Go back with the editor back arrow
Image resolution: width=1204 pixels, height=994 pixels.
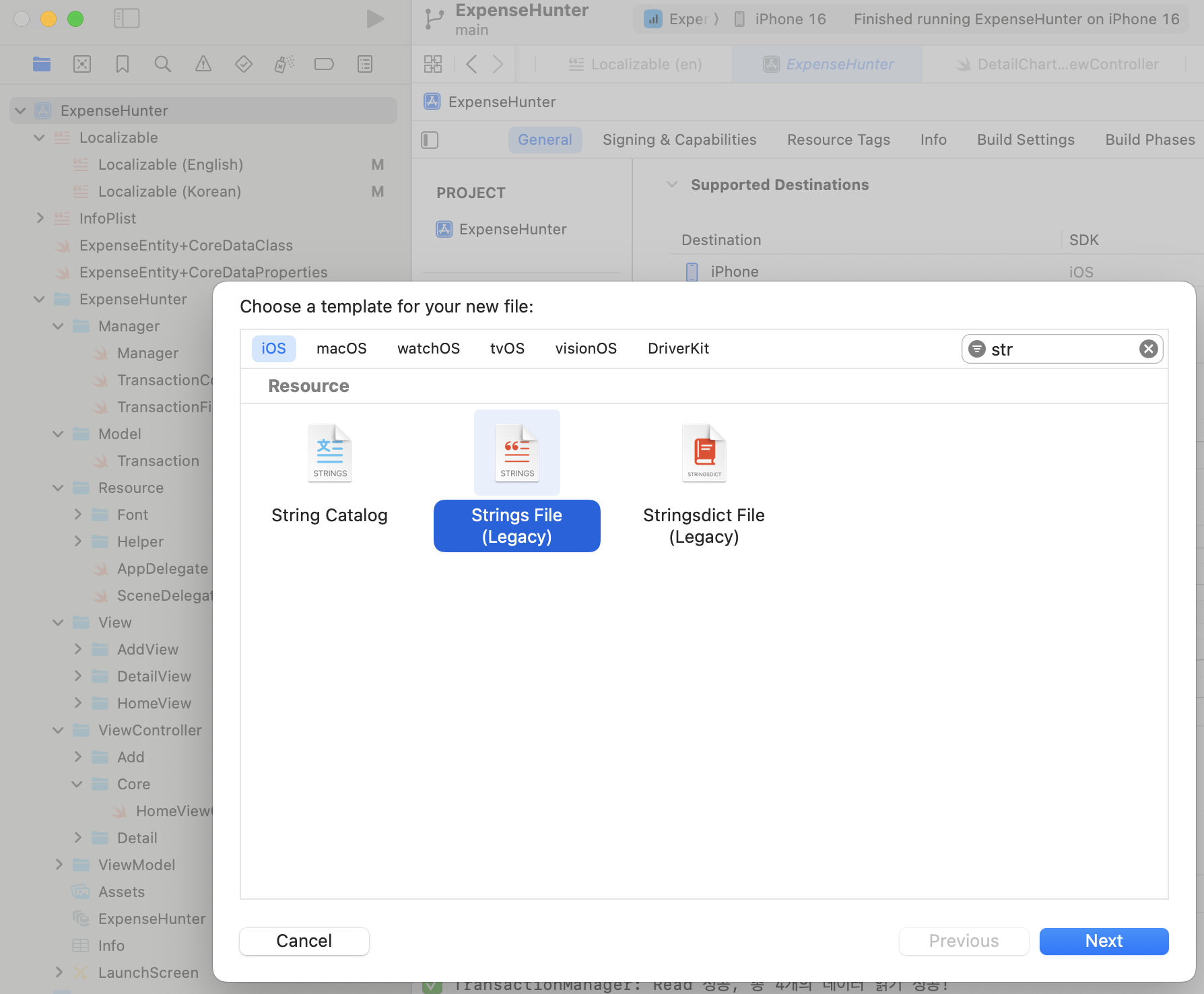click(471, 64)
